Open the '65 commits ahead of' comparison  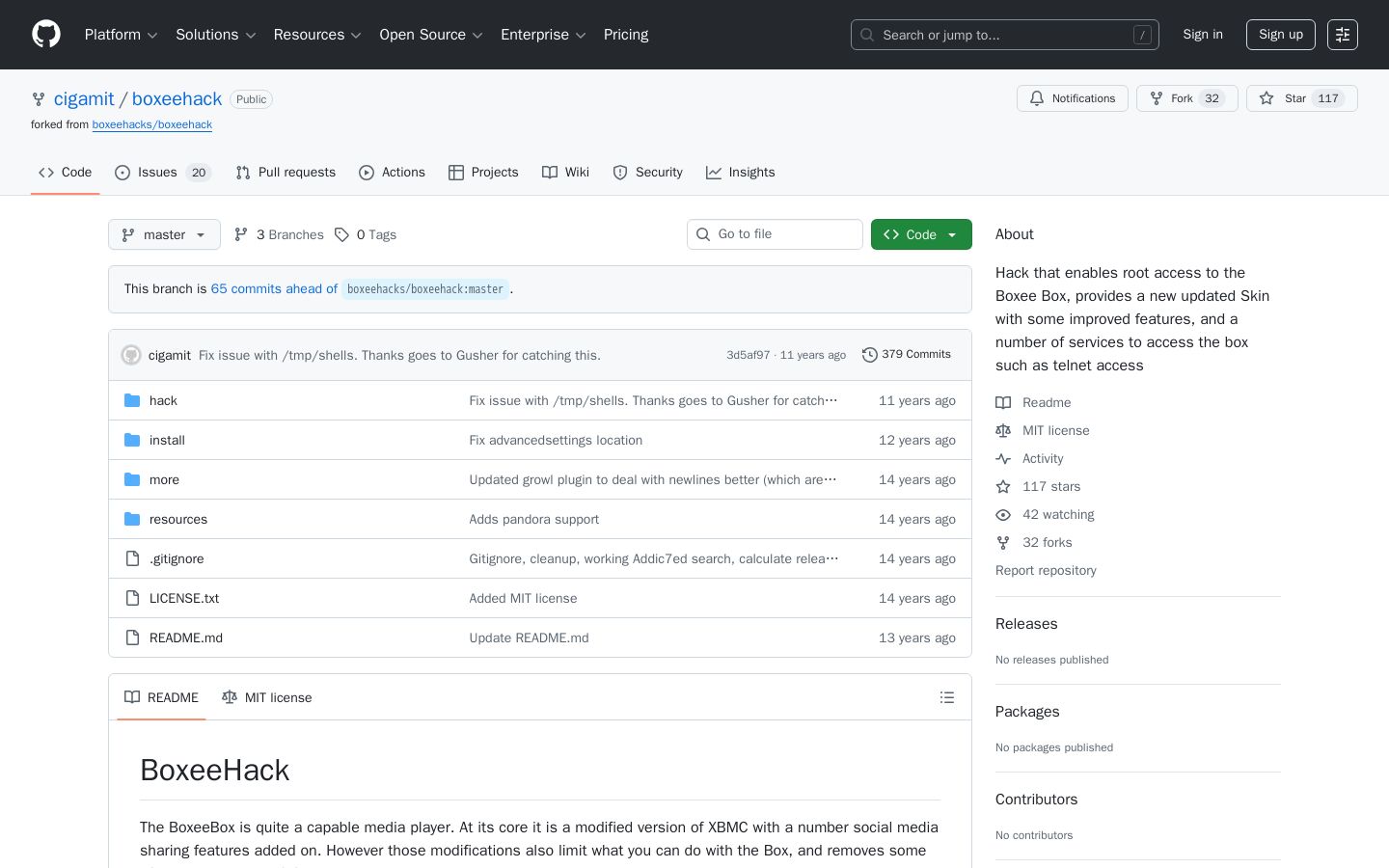274,289
